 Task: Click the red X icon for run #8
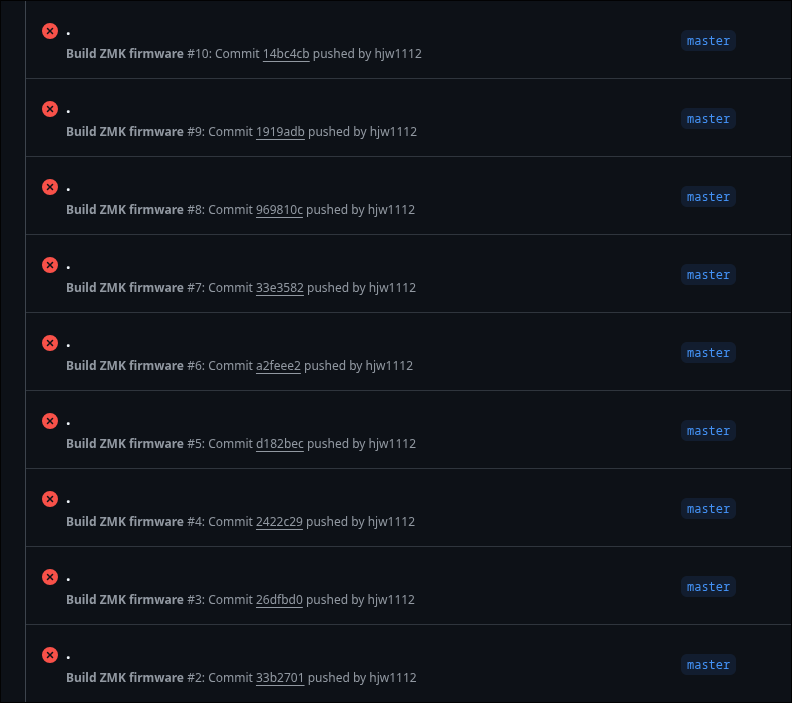pos(50,187)
